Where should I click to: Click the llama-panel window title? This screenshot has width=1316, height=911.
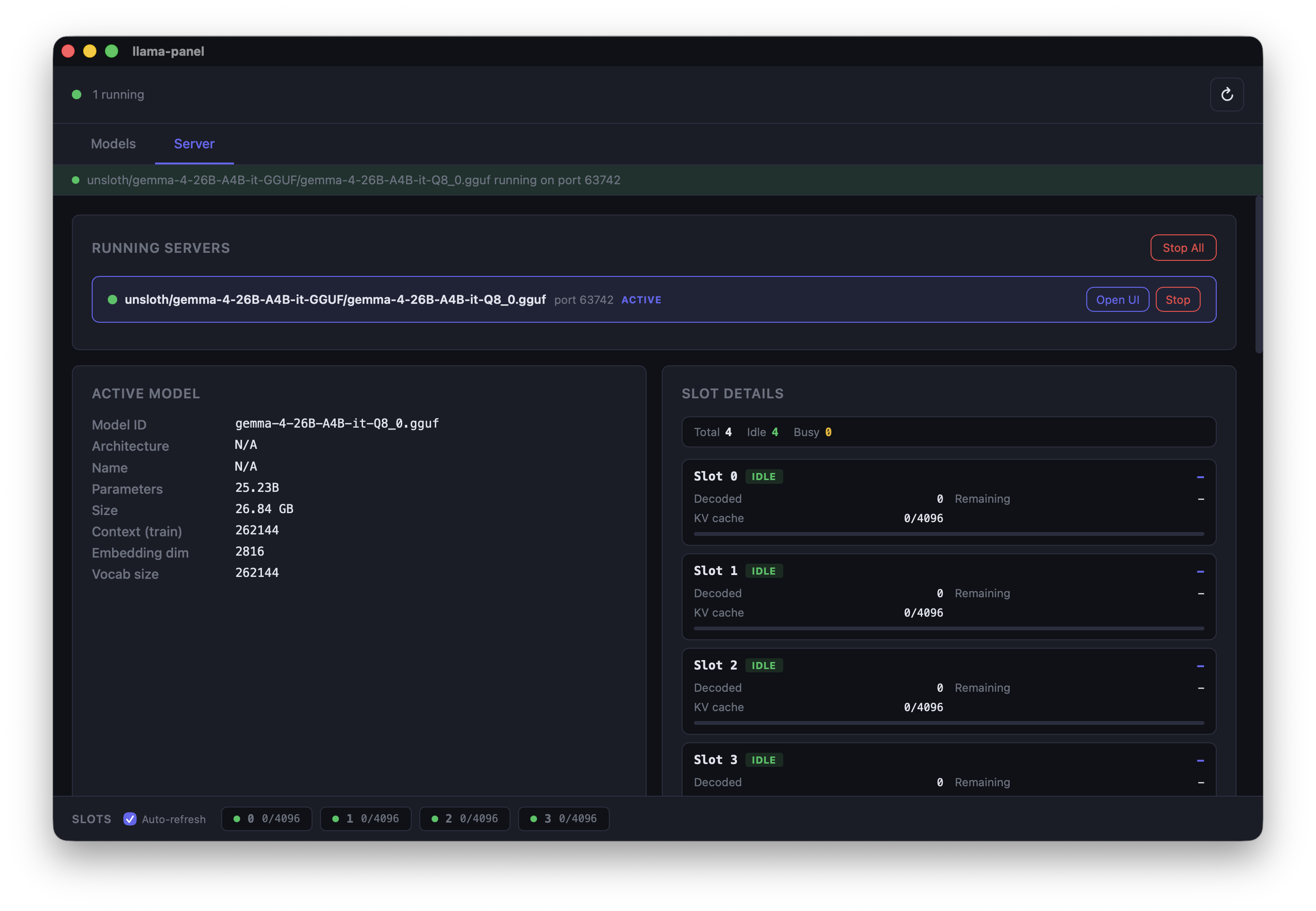click(x=168, y=52)
